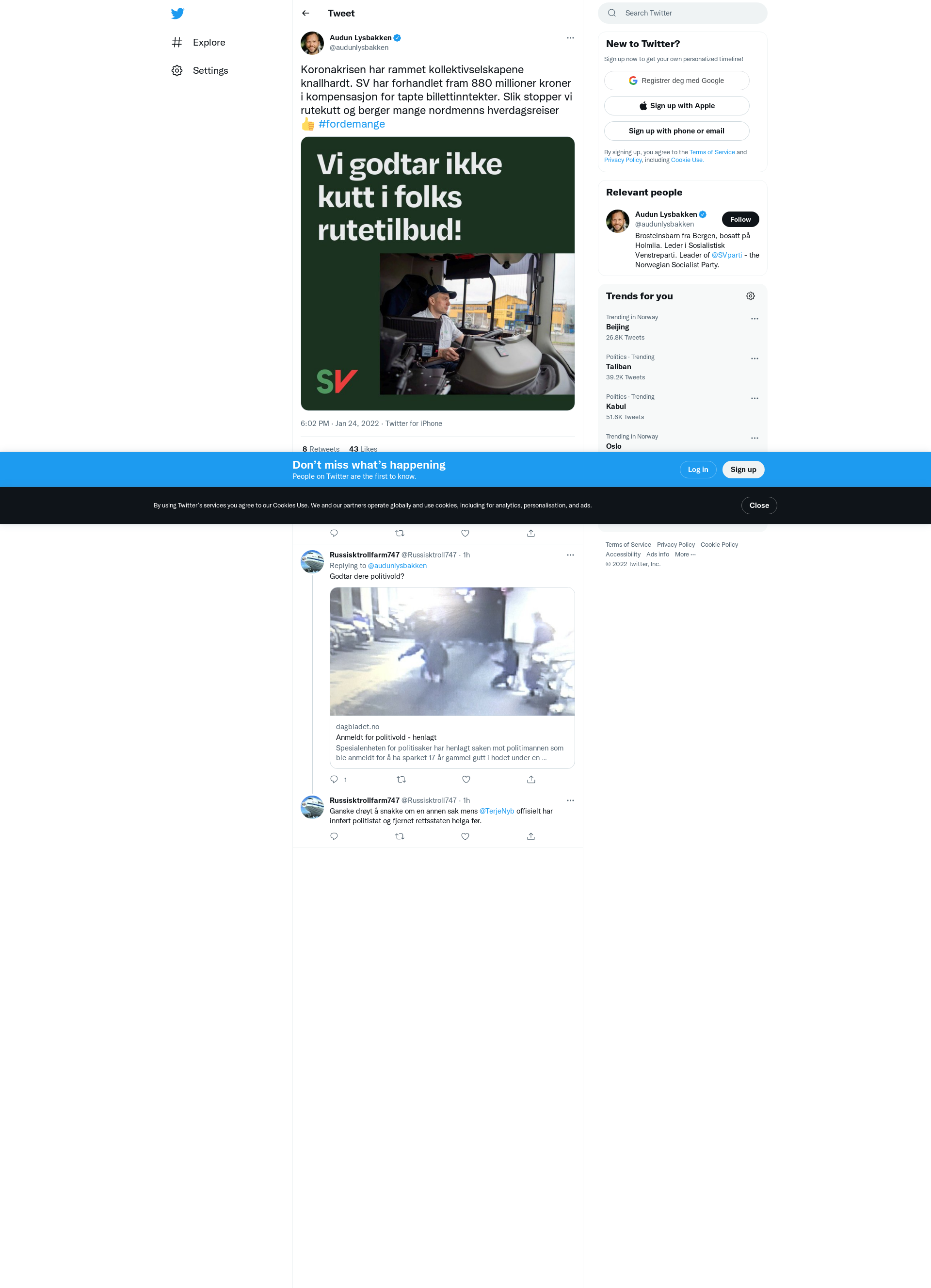Viewport: 931px width, 1288px height.
Task: Sign up with Apple
Action: click(x=676, y=106)
